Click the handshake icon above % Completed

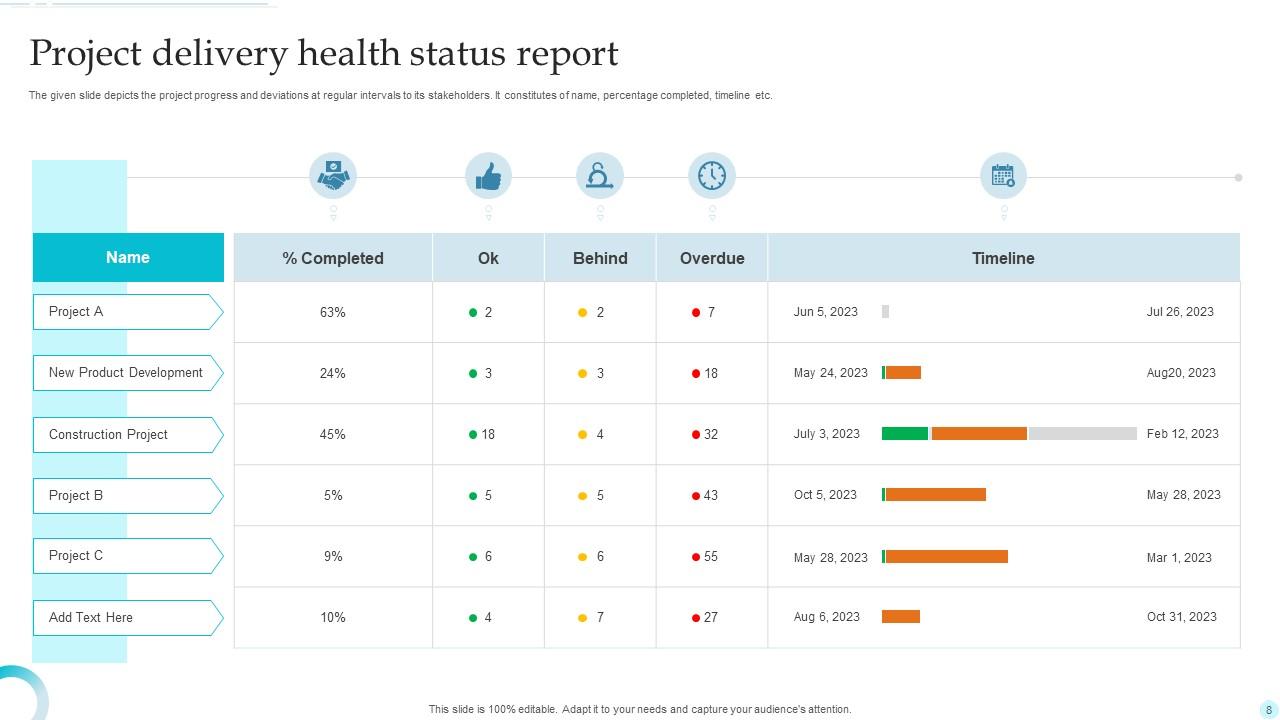pyautogui.click(x=333, y=177)
